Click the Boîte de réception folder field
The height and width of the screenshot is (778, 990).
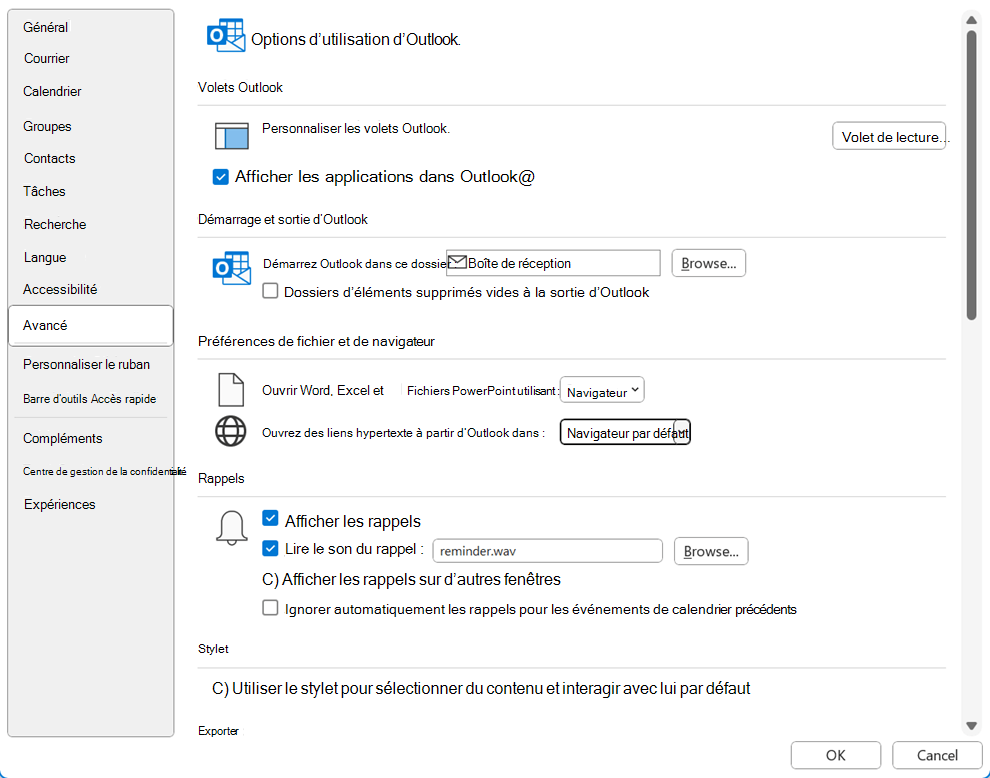coord(553,263)
